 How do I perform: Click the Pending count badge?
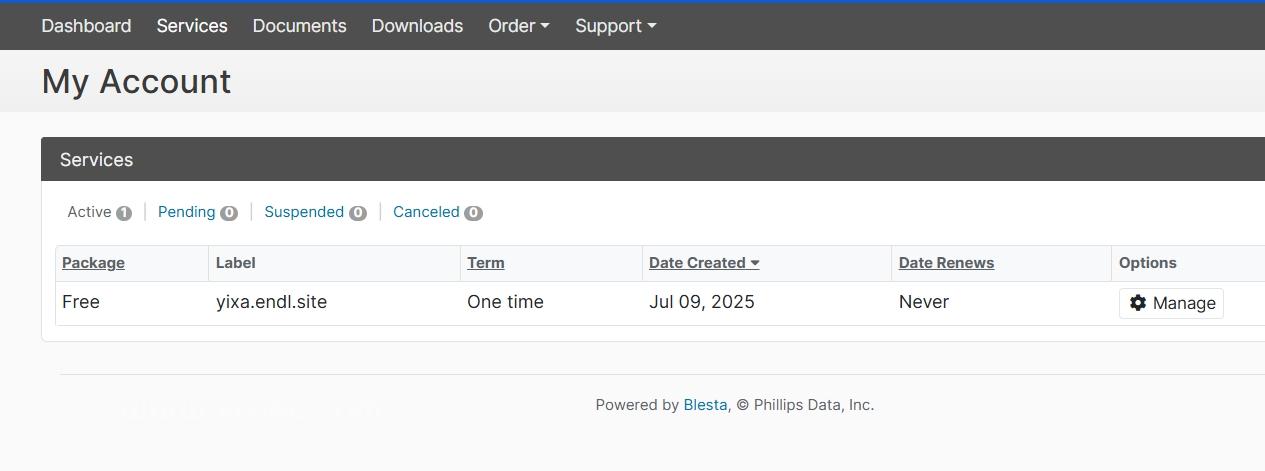pyautogui.click(x=229, y=213)
